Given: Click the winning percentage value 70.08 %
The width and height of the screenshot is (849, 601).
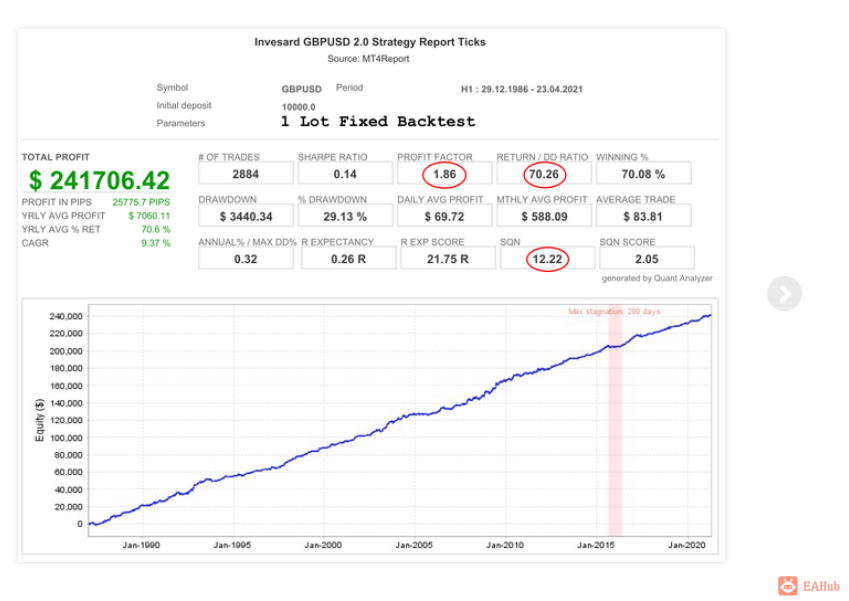Looking at the screenshot, I should pos(643,174).
